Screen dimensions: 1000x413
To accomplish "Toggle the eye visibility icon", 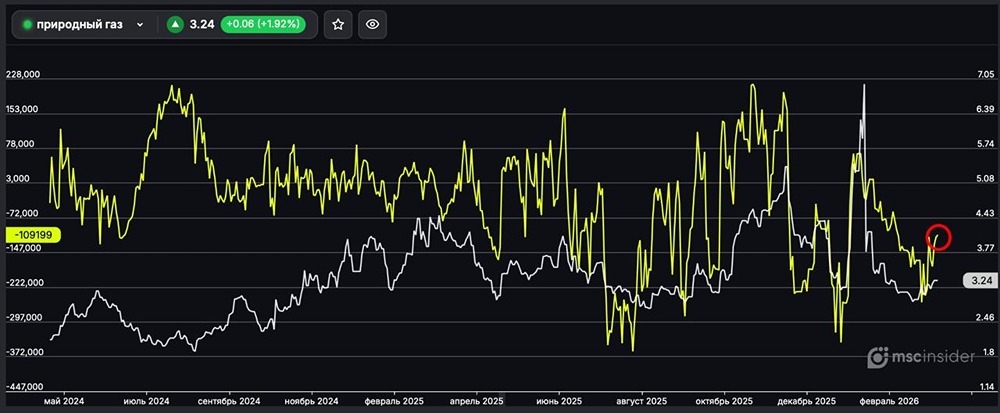I will [x=372, y=25].
